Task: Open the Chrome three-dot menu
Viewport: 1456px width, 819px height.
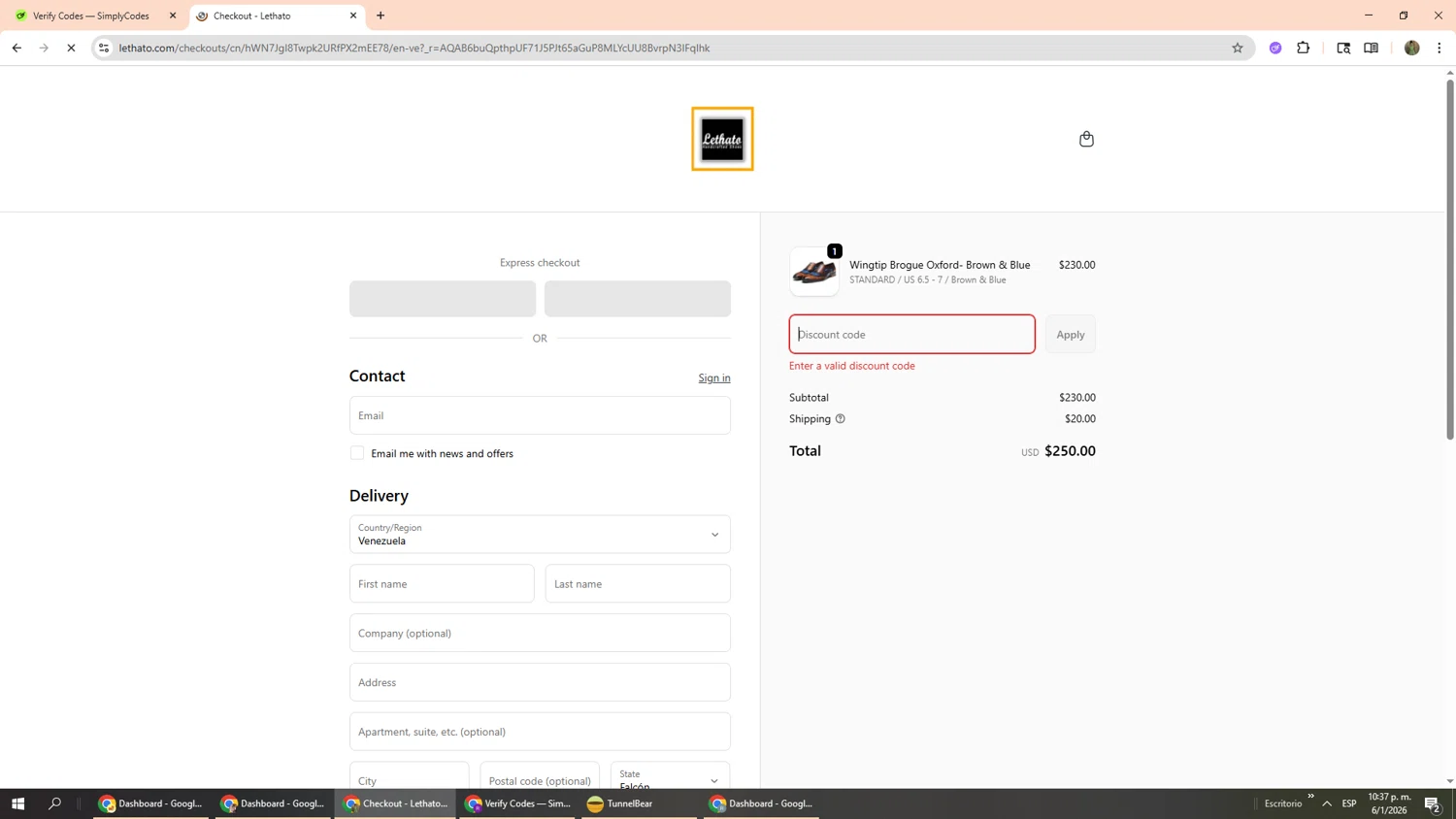Action: (x=1439, y=48)
